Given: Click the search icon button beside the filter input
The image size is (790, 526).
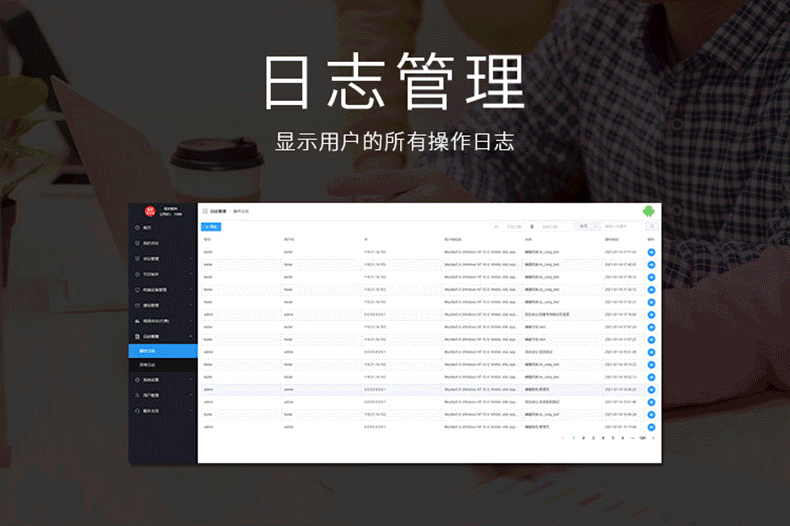Looking at the screenshot, I should point(652,227).
